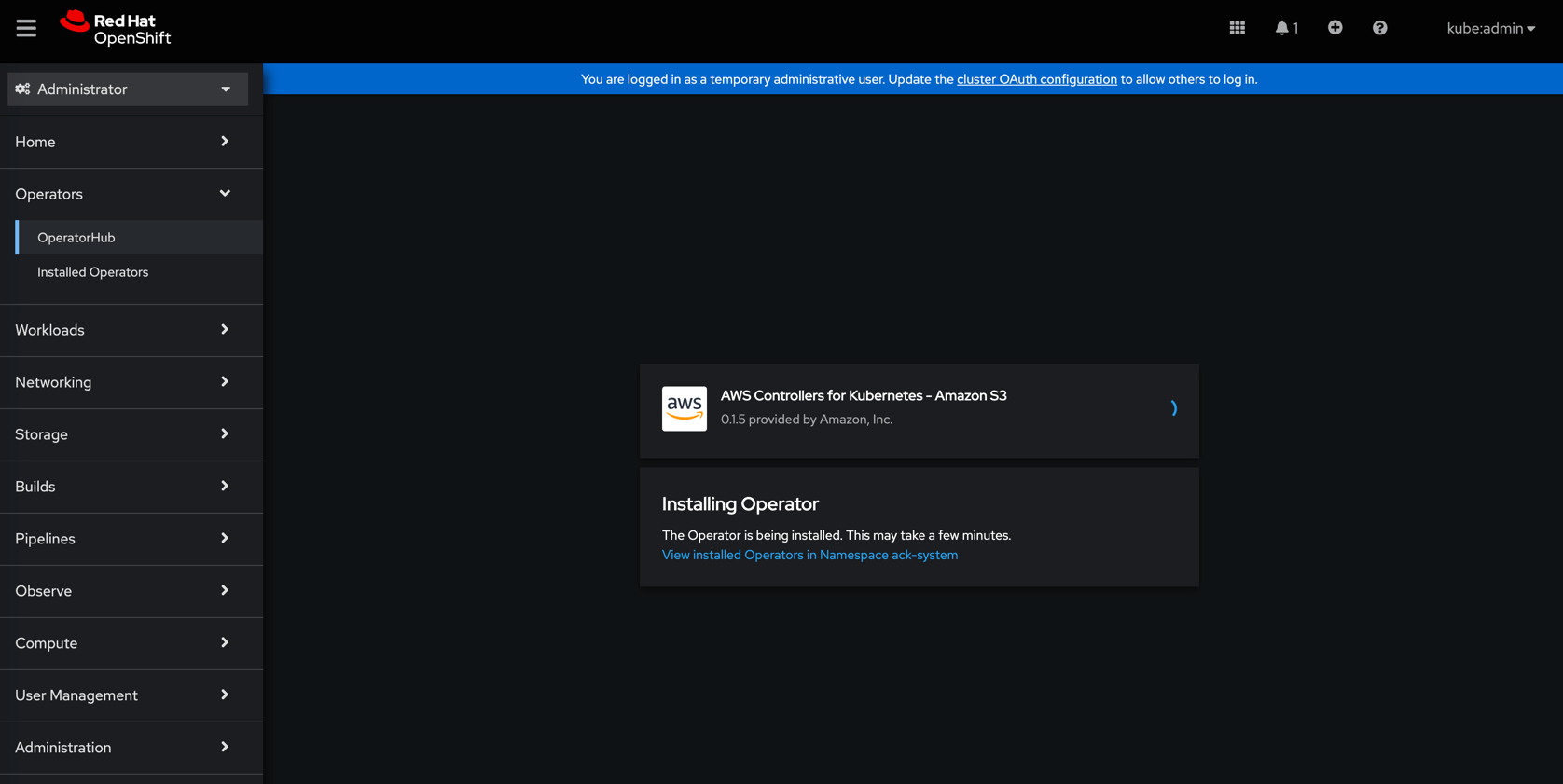Expand the Networking section
This screenshot has width=1563, height=784.
[x=122, y=382]
